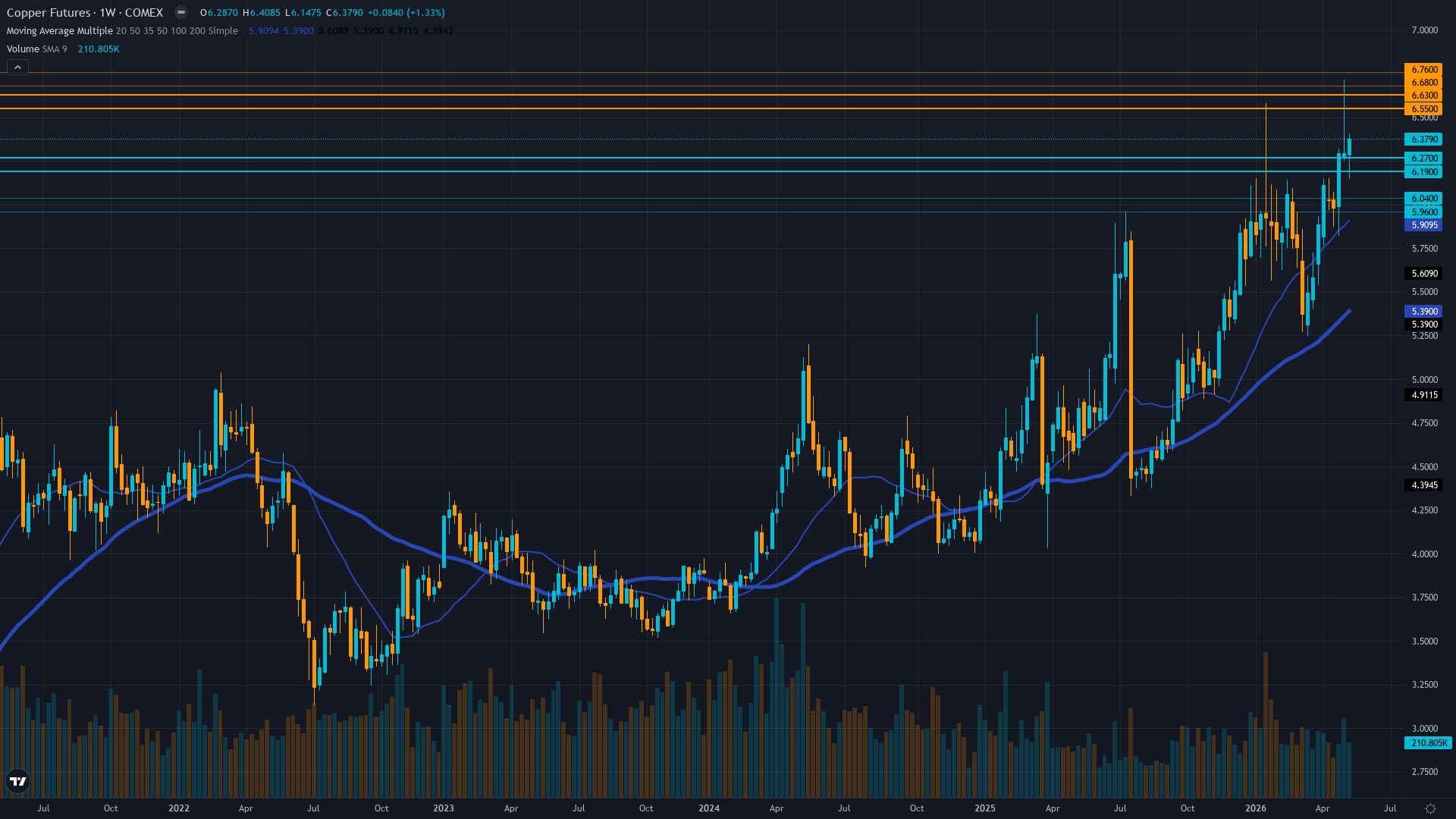This screenshot has width=1456, height=819.
Task: Click the 2022 label on the time axis
Action: pyautogui.click(x=179, y=808)
